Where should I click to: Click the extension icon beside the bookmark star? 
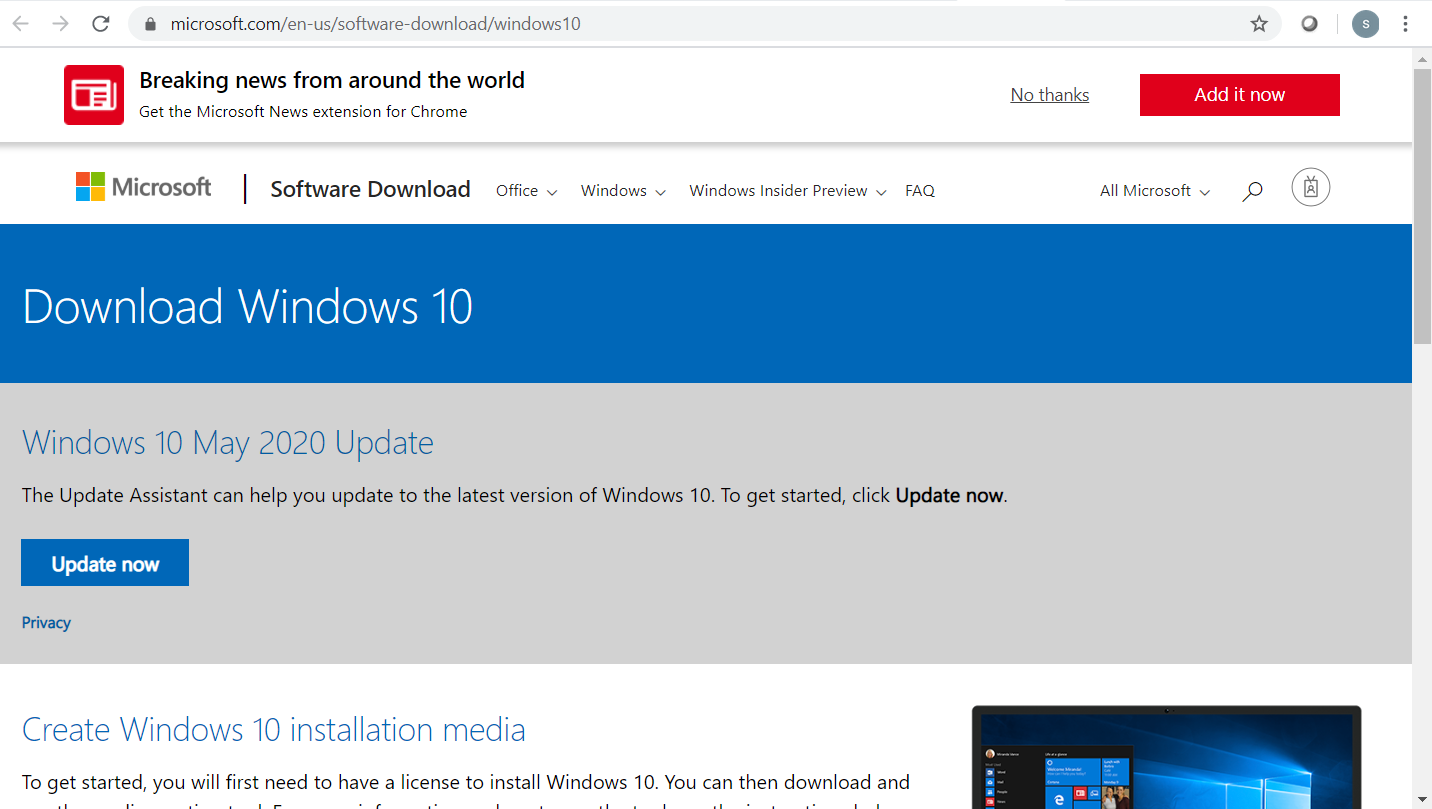(x=1309, y=24)
